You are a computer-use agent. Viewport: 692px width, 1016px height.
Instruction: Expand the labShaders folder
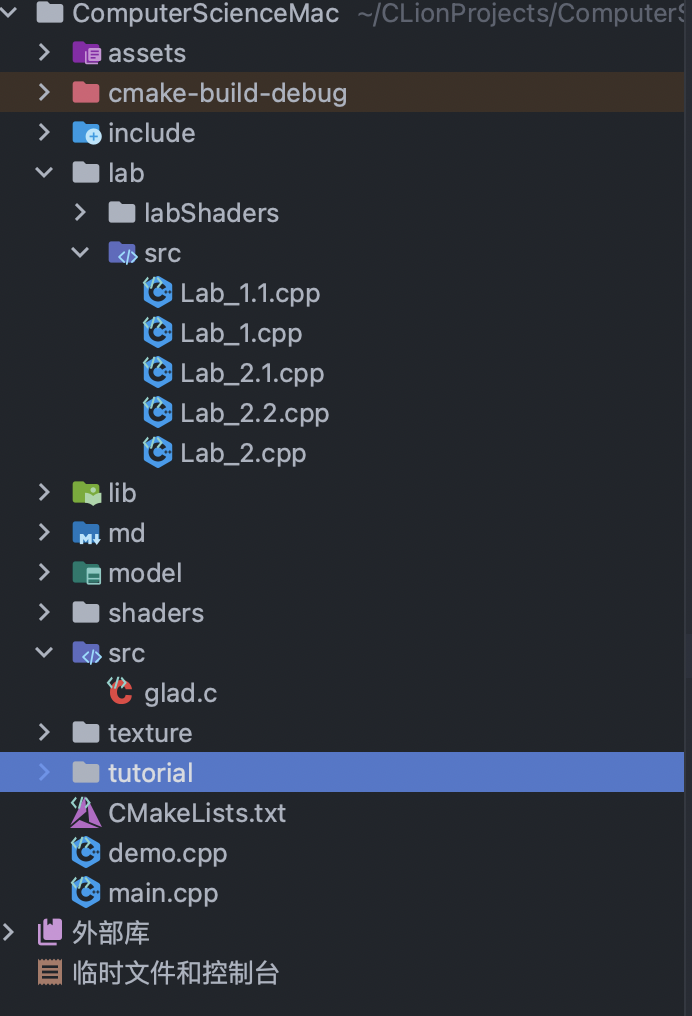pos(80,213)
